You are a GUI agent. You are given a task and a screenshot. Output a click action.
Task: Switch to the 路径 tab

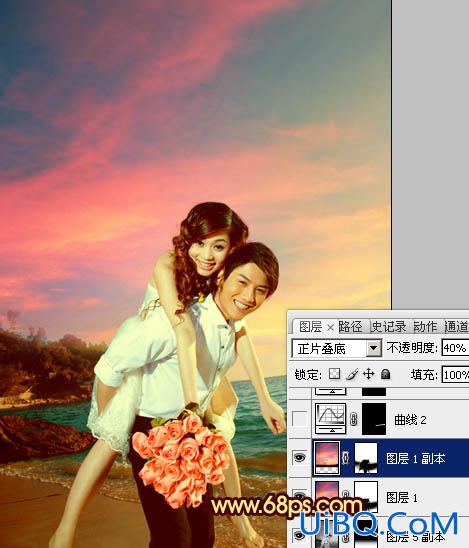tap(350, 327)
